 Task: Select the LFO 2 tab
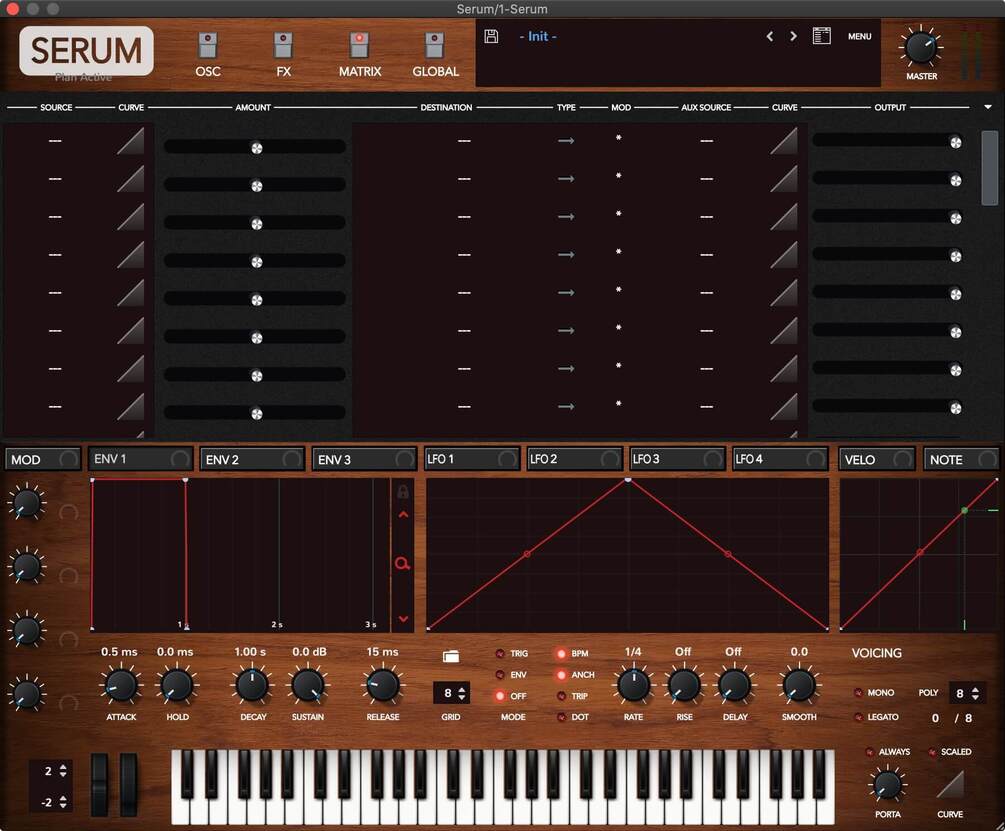click(574, 459)
